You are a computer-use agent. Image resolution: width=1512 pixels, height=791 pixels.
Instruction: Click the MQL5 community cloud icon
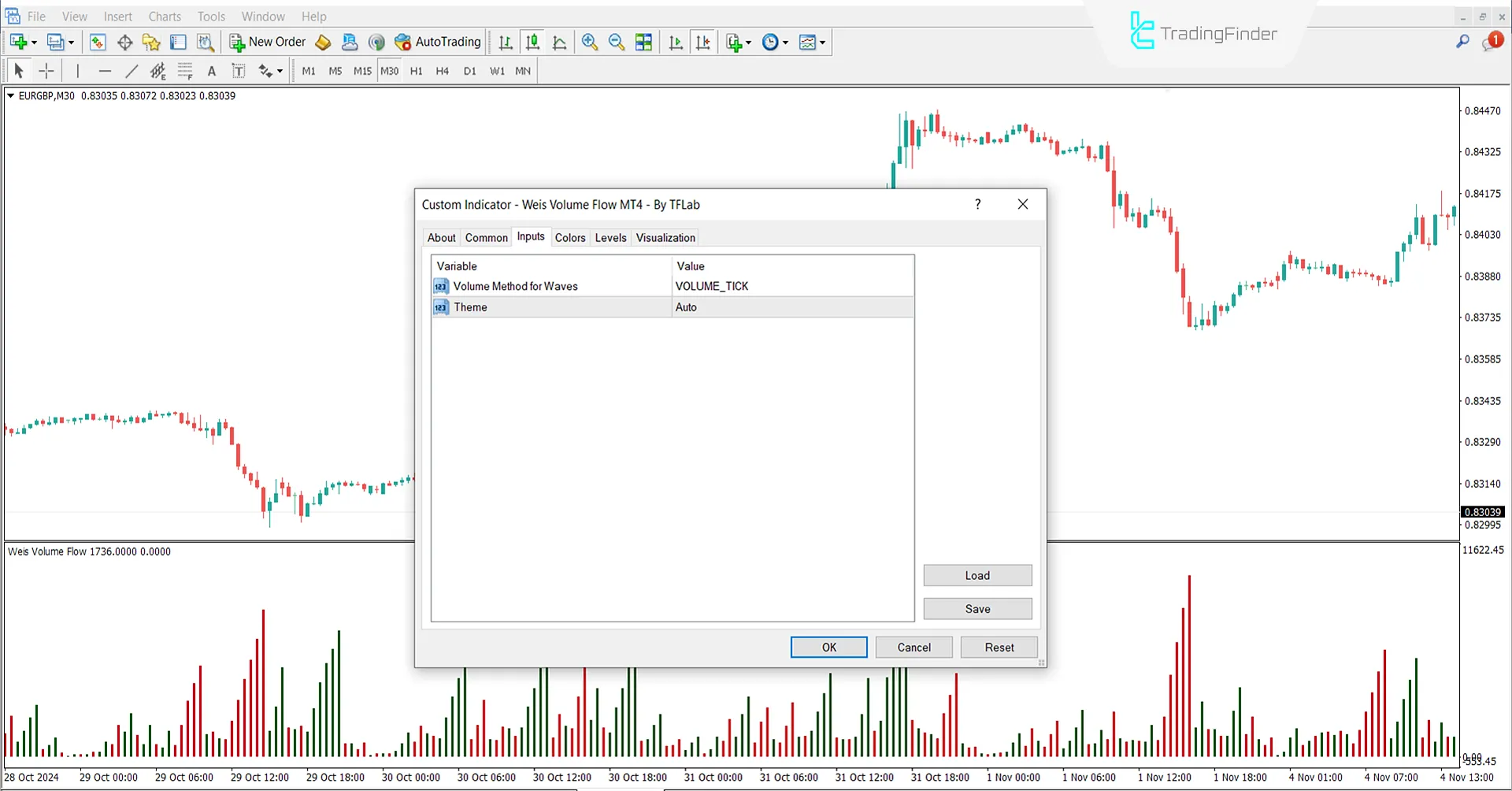pyautogui.click(x=350, y=42)
